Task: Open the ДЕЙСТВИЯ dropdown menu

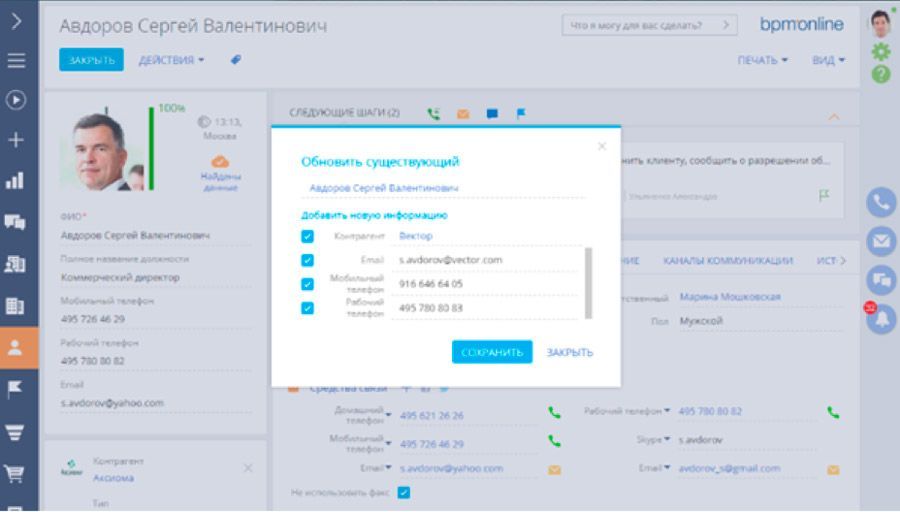Action: pyautogui.click(x=171, y=60)
